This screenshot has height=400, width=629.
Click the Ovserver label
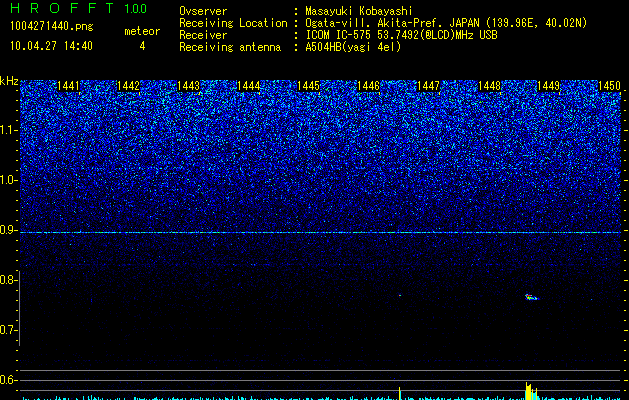click(203, 11)
